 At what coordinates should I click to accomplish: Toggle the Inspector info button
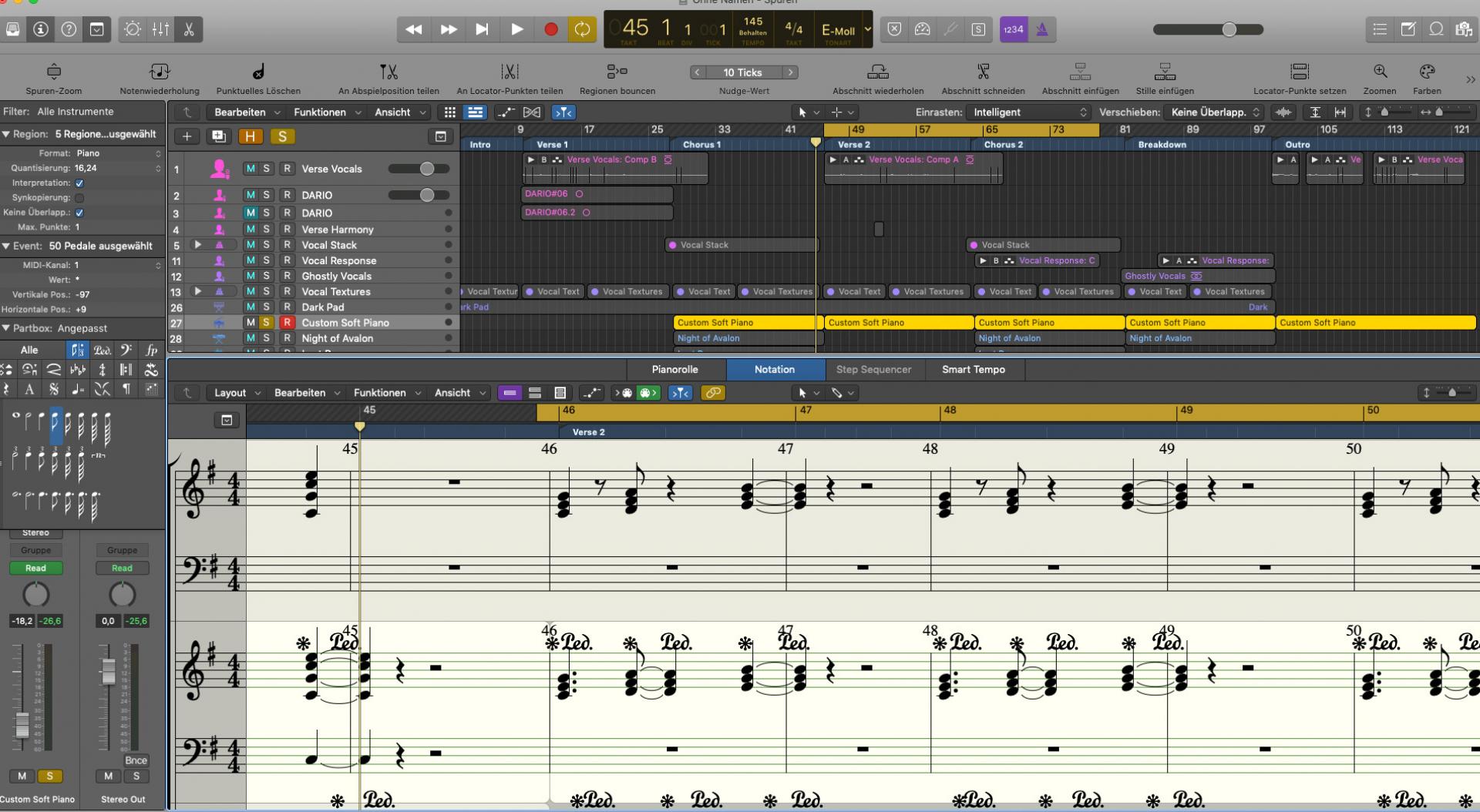(41, 29)
